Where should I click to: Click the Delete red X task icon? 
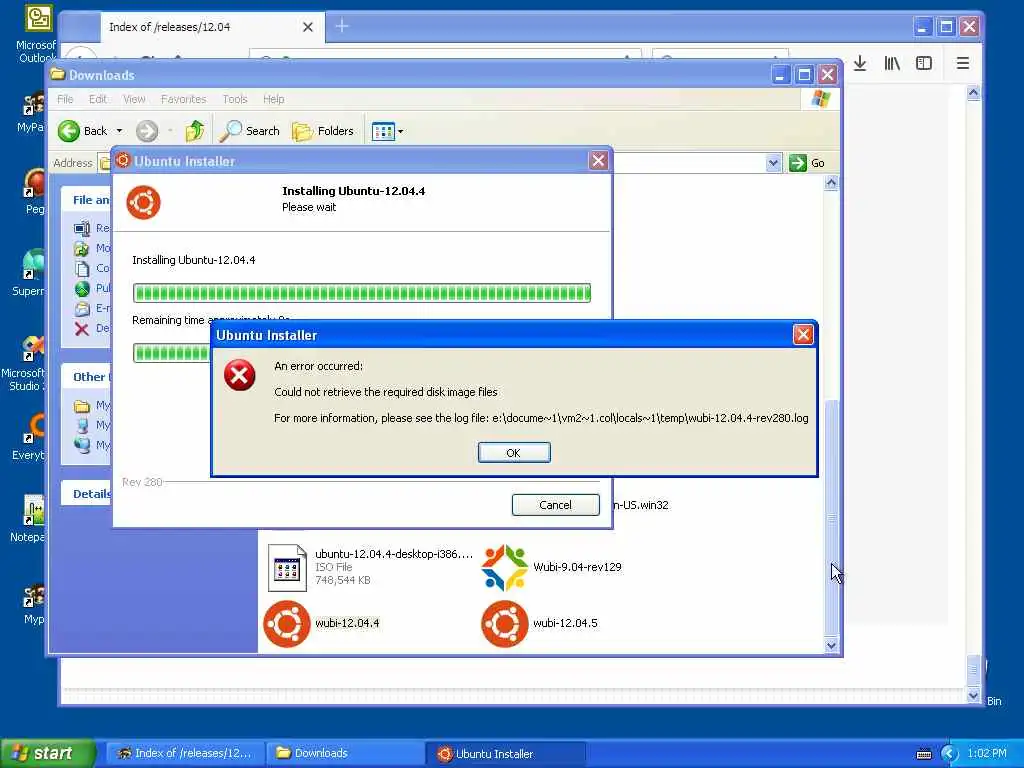point(82,328)
